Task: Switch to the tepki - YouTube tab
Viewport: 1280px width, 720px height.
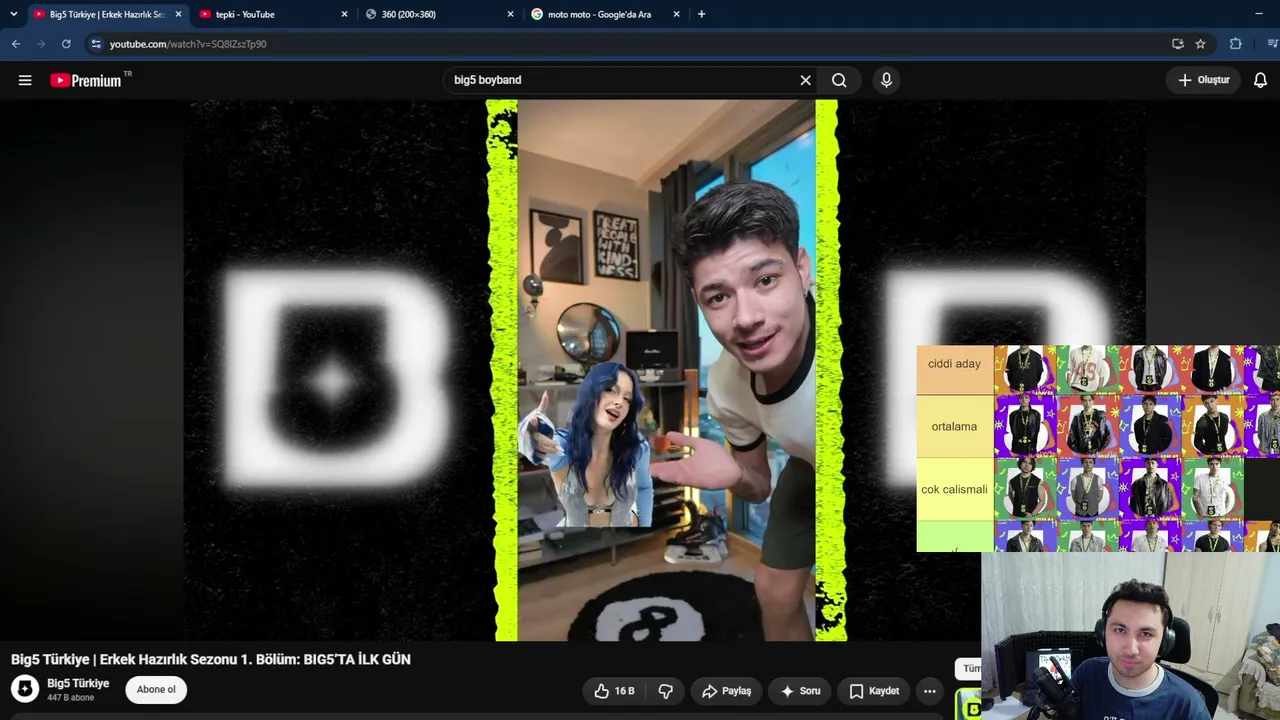Action: pos(273,14)
